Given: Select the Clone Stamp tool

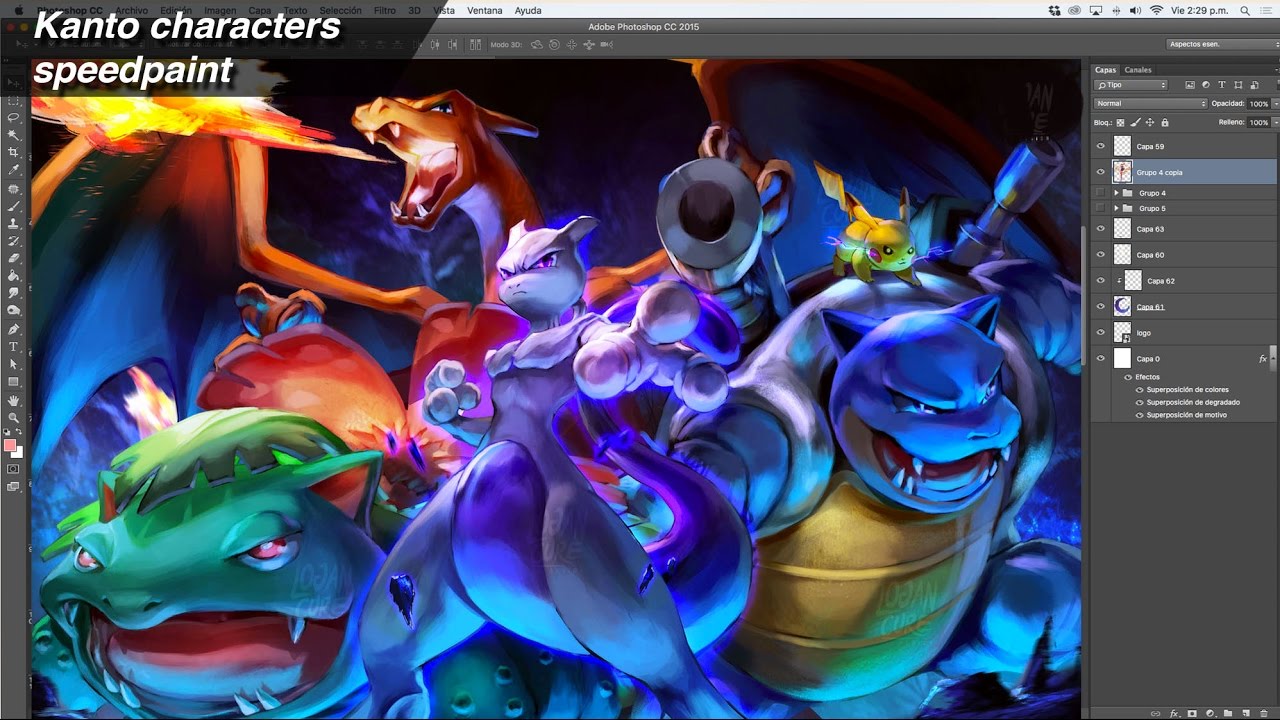Looking at the screenshot, I should click(x=13, y=223).
